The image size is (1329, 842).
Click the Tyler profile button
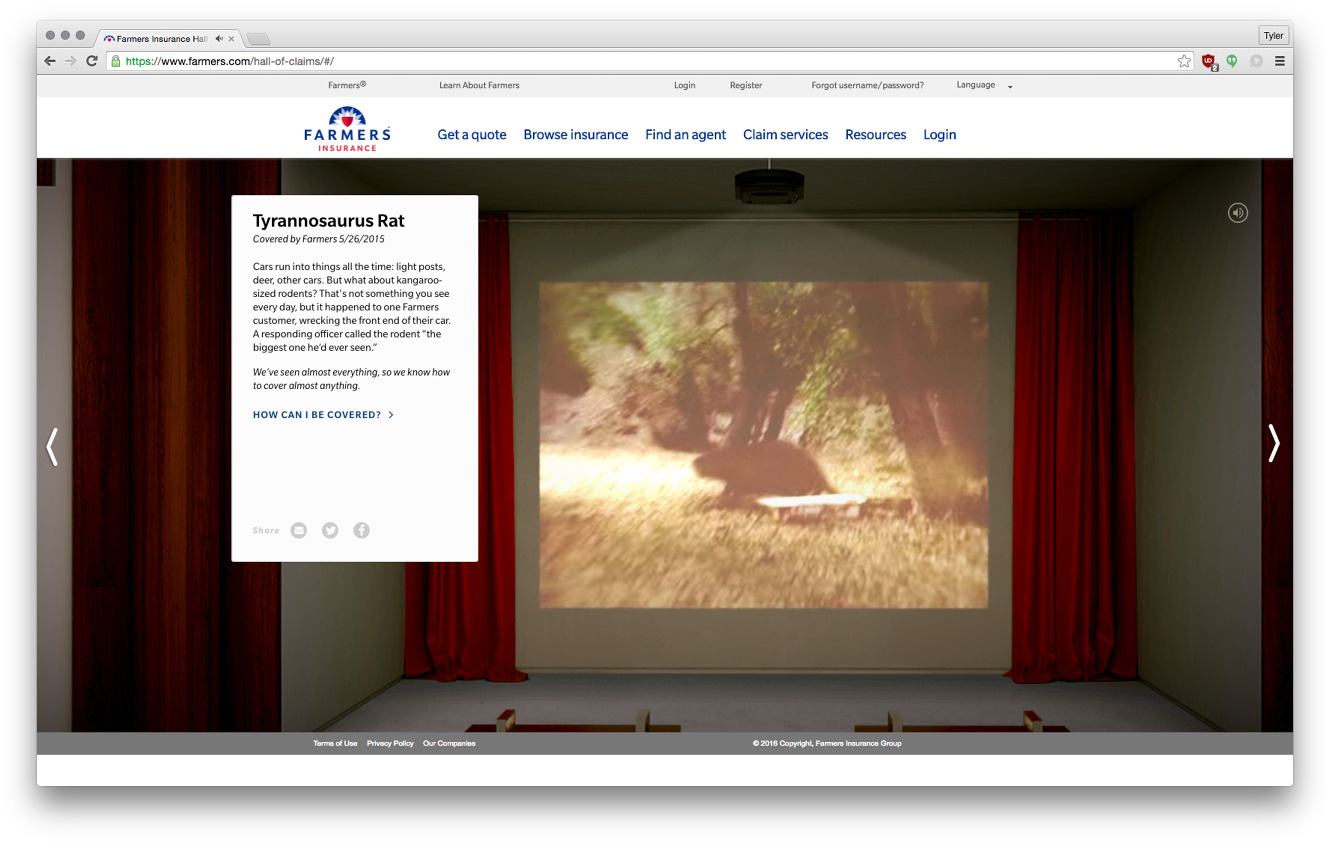[x=1273, y=36]
